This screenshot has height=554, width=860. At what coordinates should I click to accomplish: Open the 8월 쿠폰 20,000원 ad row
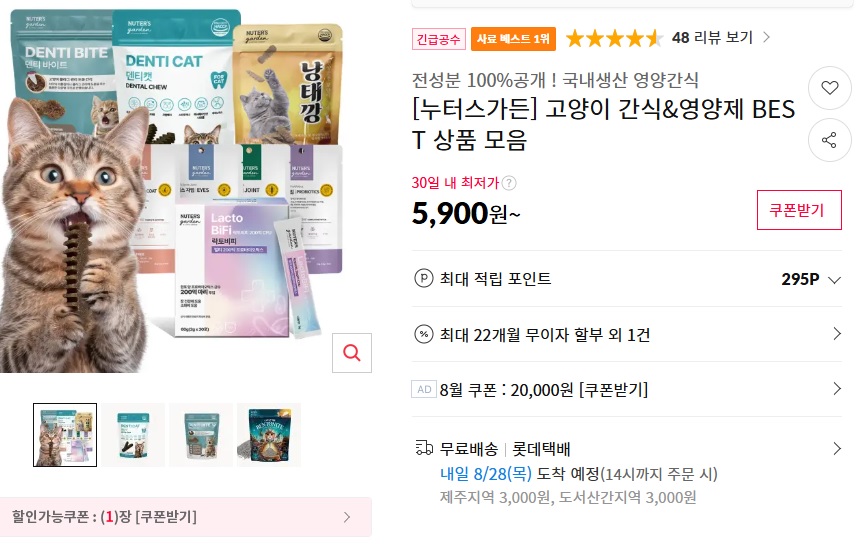pos(626,389)
